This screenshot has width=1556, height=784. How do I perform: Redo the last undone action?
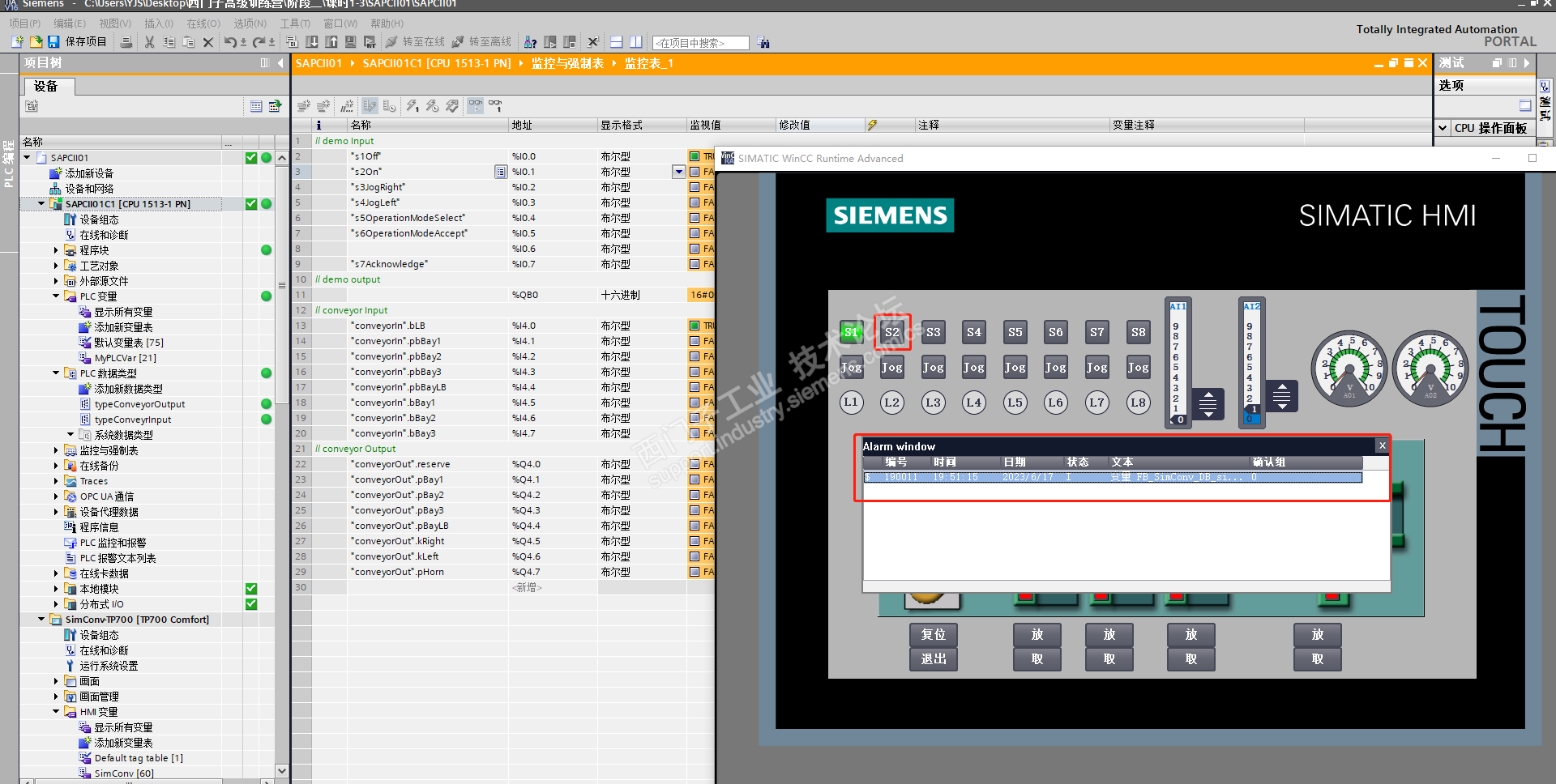coord(259,42)
